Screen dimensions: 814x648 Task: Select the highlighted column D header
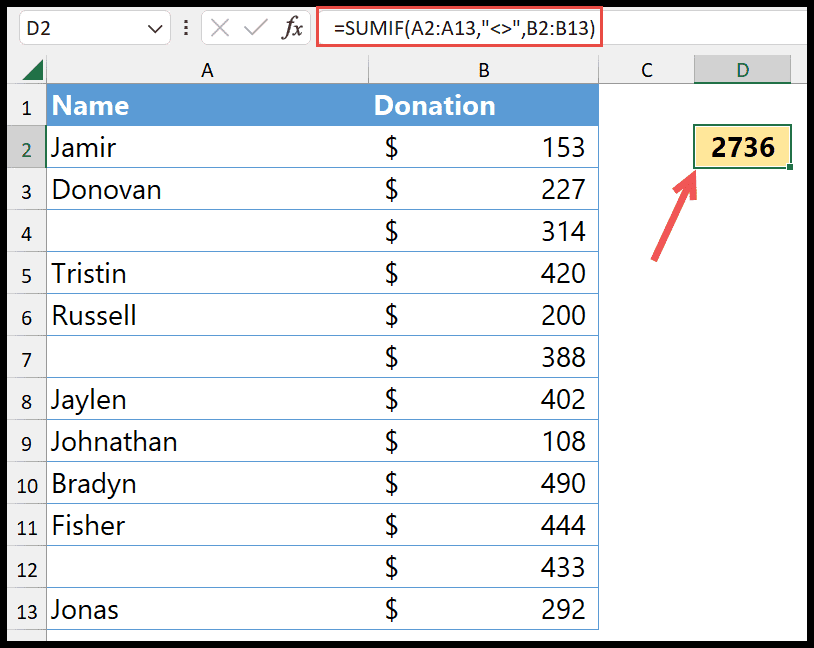[x=742, y=70]
